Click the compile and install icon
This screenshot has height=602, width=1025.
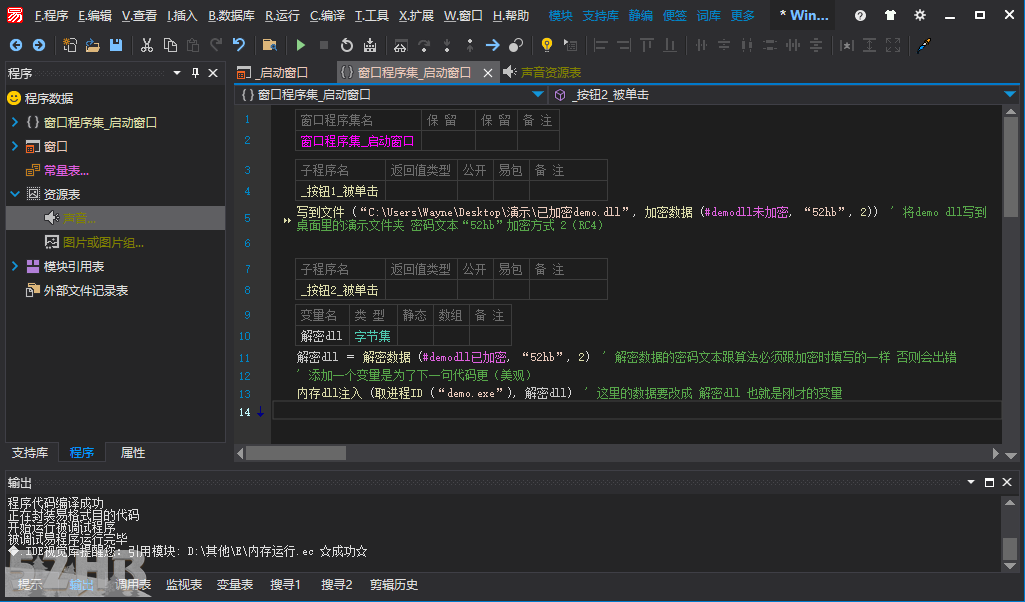coord(370,45)
